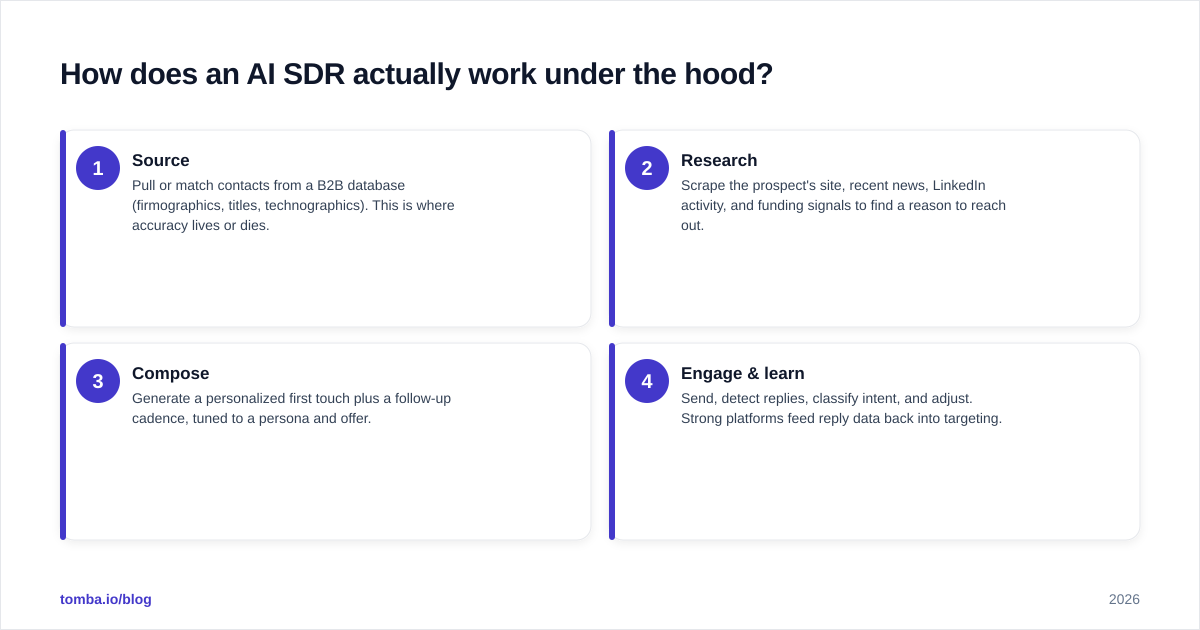Click the 'Generate a personalized first touch' description
The image size is (1200, 630).
click(291, 408)
